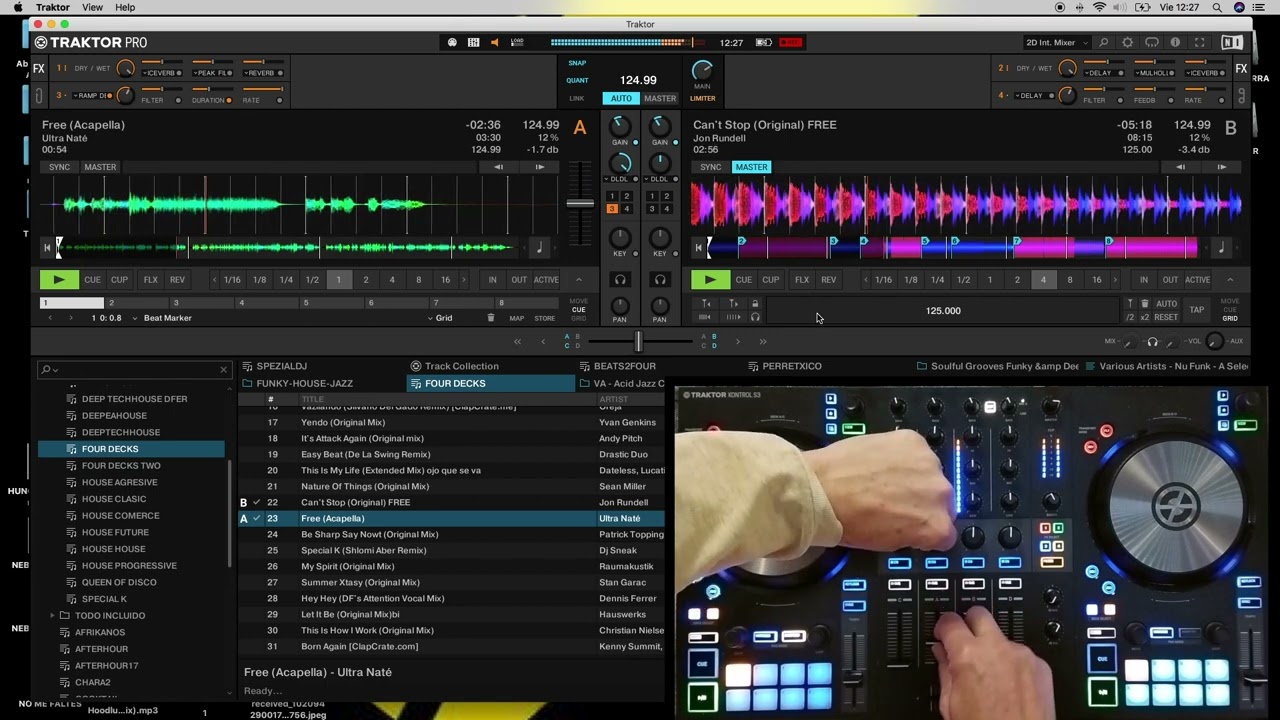The image size is (1280, 720).
Task: Click the crossfader handle
Action: click(638, 342)
